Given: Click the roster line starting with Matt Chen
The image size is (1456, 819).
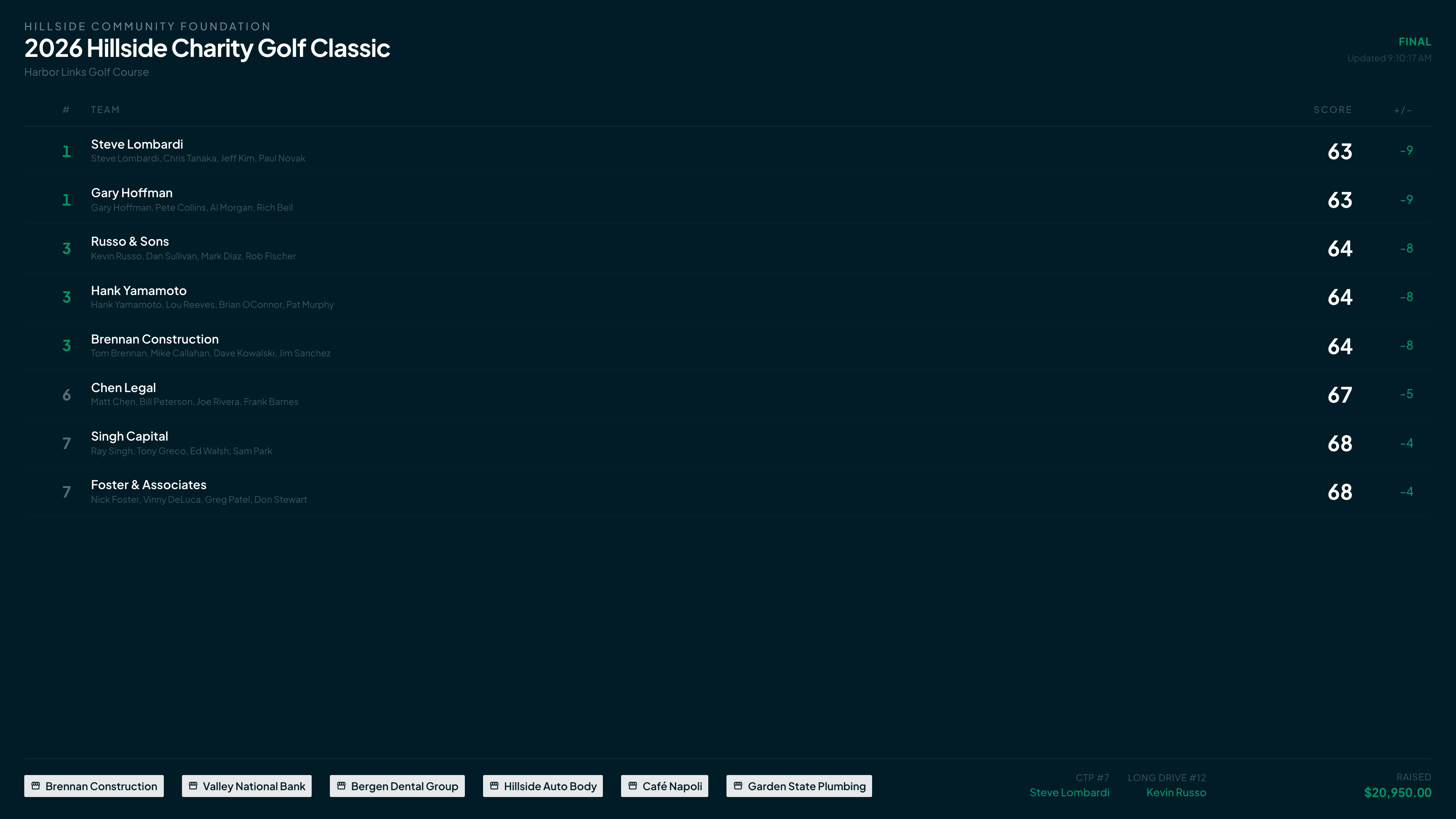Looking at the screenshot, I should [x=195, y=402].
